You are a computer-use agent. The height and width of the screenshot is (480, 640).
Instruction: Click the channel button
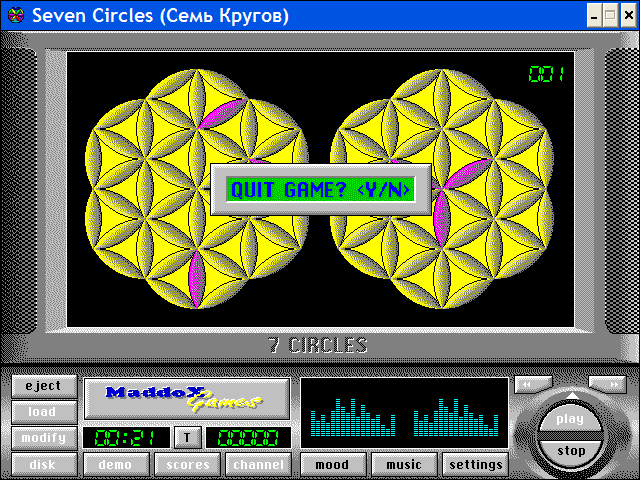(258, 464)
